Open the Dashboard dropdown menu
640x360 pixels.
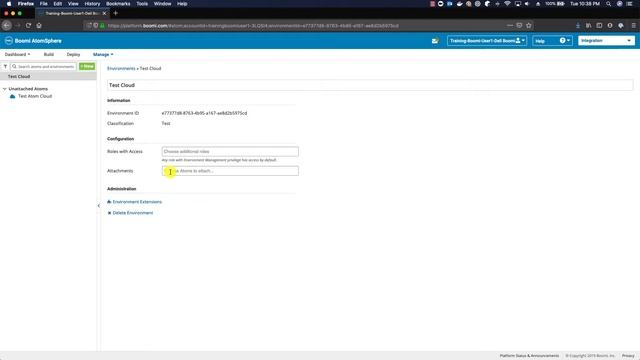pyautogui.click(x=17, y=54)
